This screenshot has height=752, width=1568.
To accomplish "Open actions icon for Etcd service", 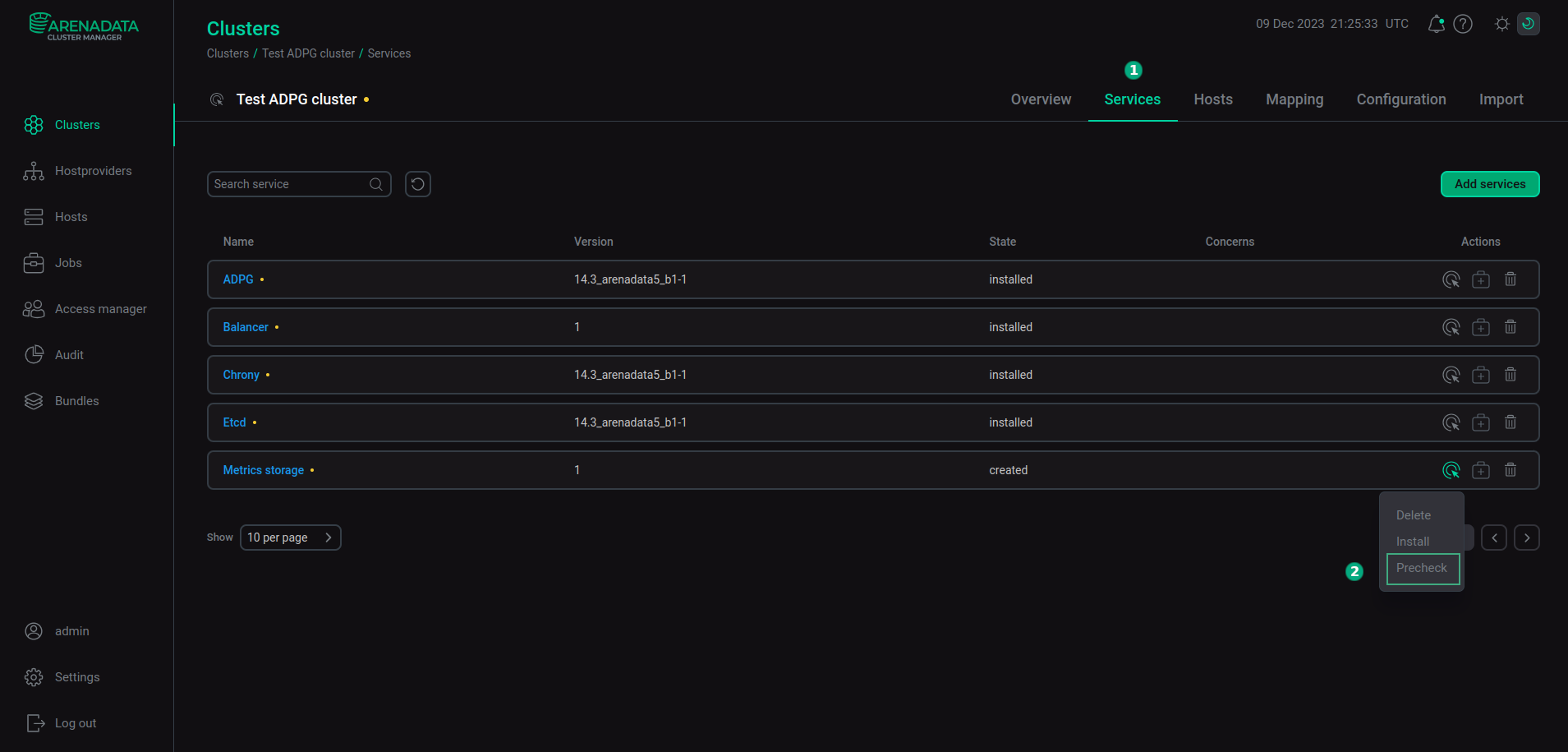I will tap(1451, 422).
